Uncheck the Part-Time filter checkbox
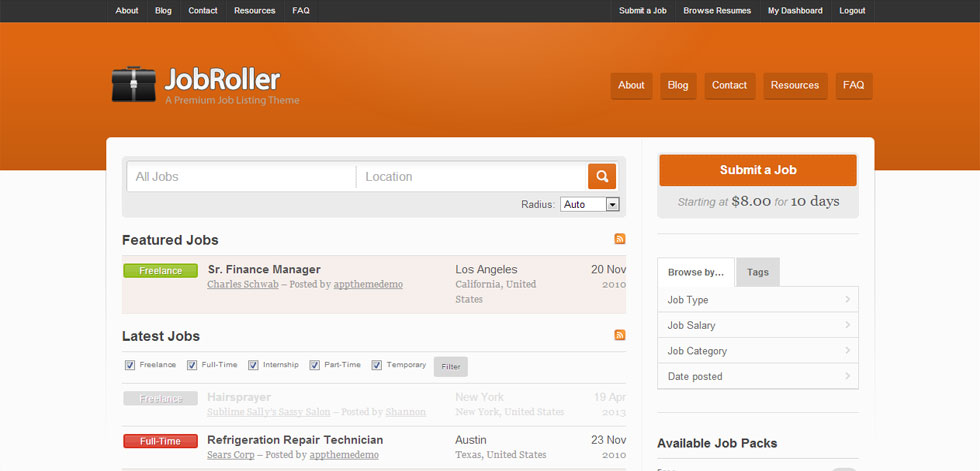 coord(315,365)
